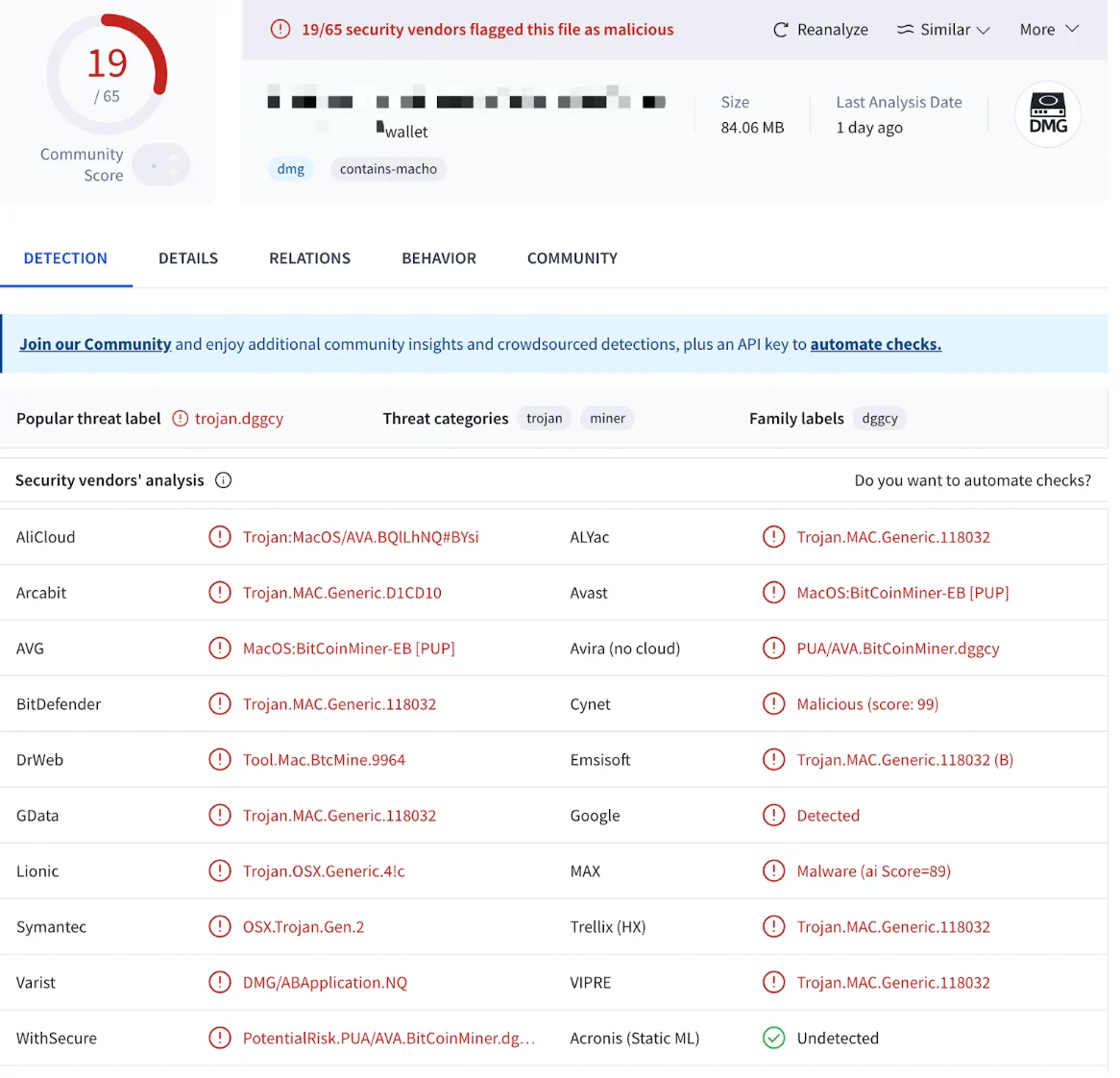Open the DETAILS tab

190,260
